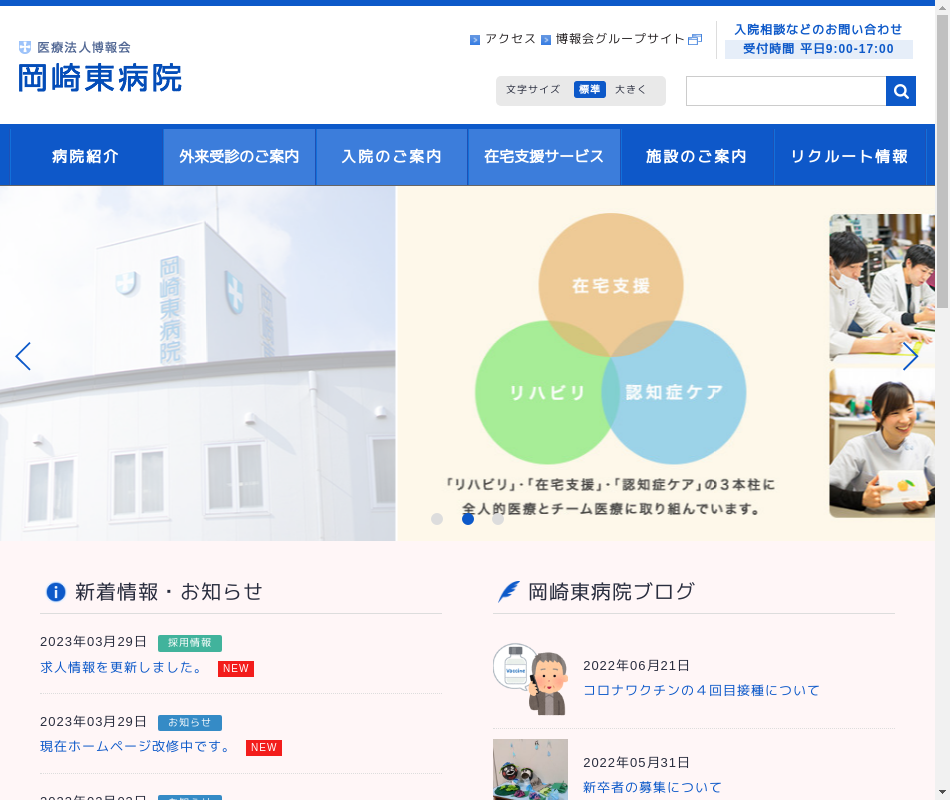Image resolution: width=950 pixels, height=800 pixels.
Task: Select the first carousel dot indicator
Action: click(x=437, y=519)
